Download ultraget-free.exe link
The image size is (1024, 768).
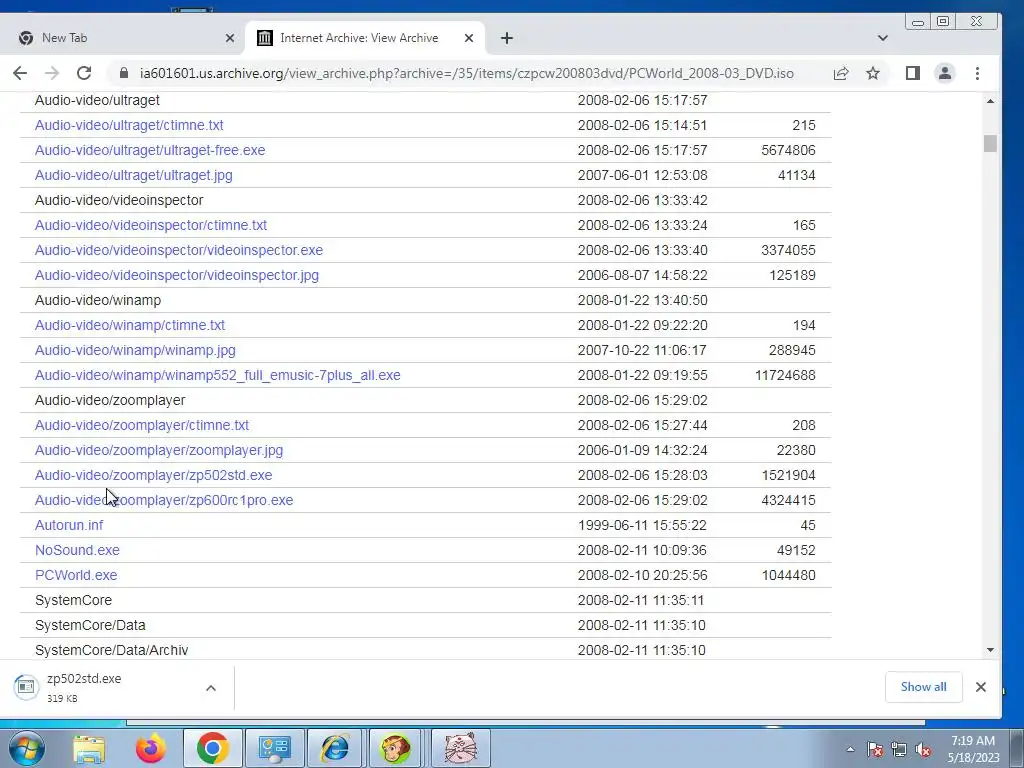pos(150,150)
